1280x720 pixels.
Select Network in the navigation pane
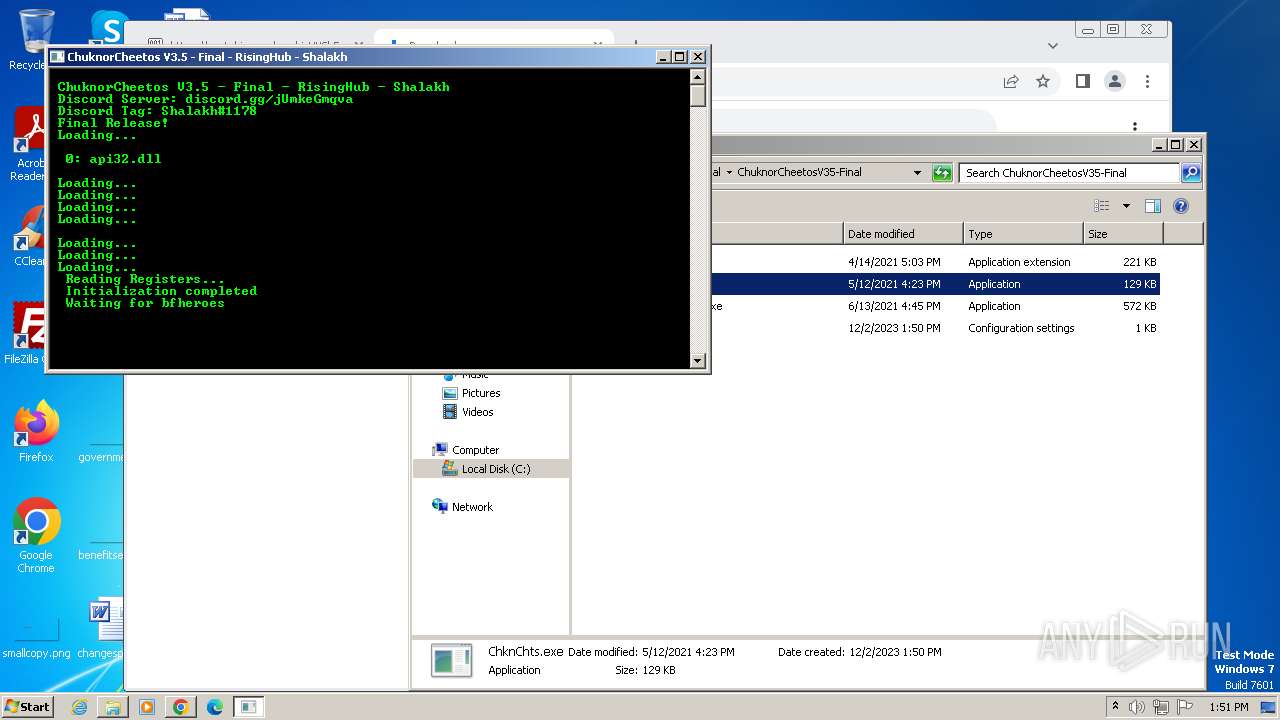point(462,507)
